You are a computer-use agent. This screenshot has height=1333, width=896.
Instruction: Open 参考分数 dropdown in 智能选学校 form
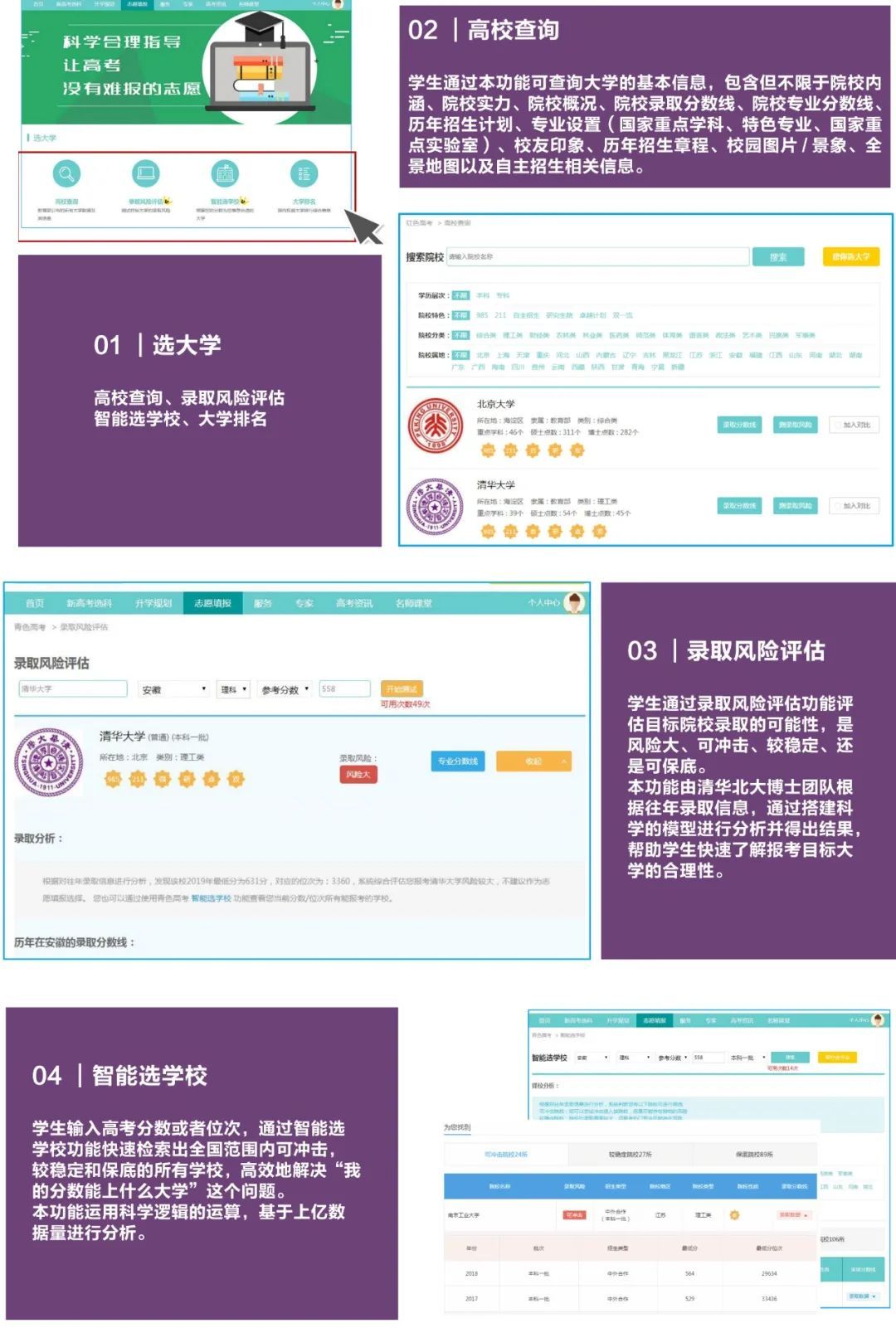672,1058
